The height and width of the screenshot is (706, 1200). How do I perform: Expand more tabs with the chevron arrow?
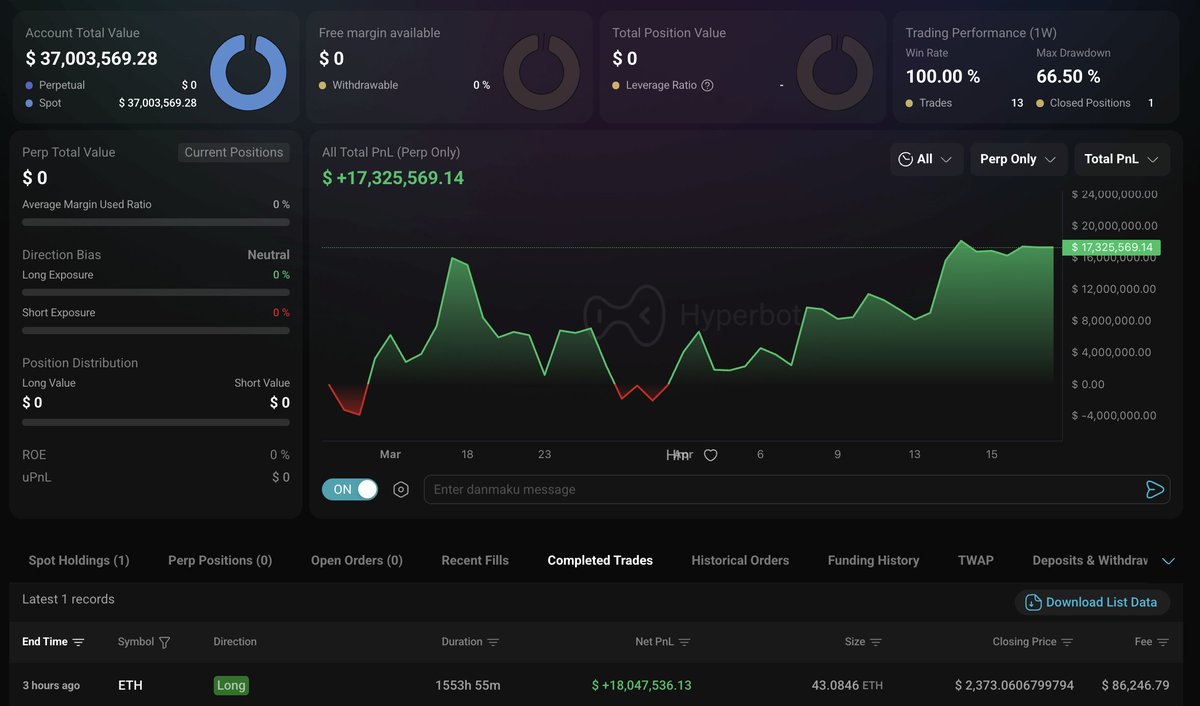[x=1168, y=561]
